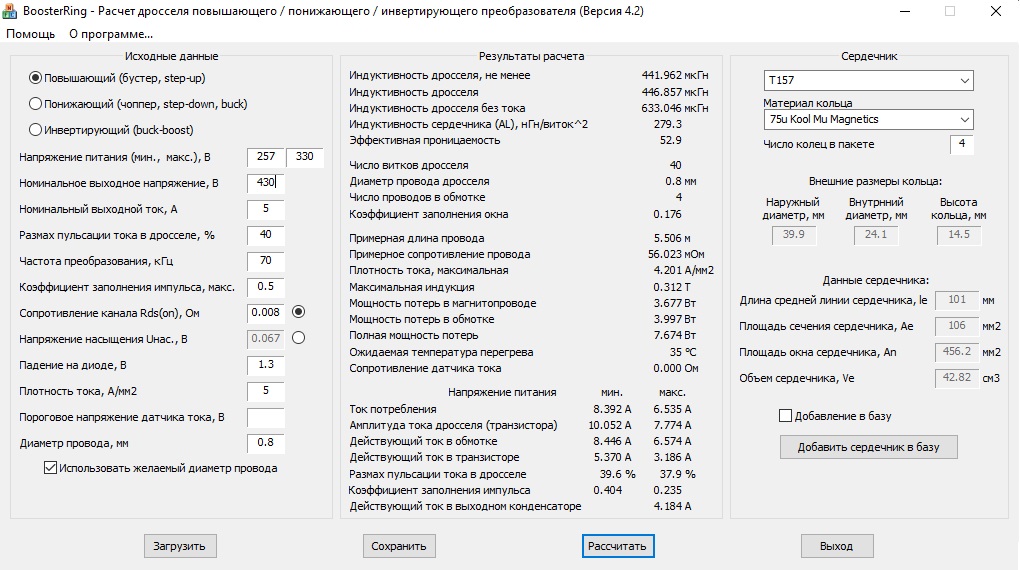Open the Помощь menu
Image resolution: width=1020 pixels, height=570 pixels.
tap(31, 34)
